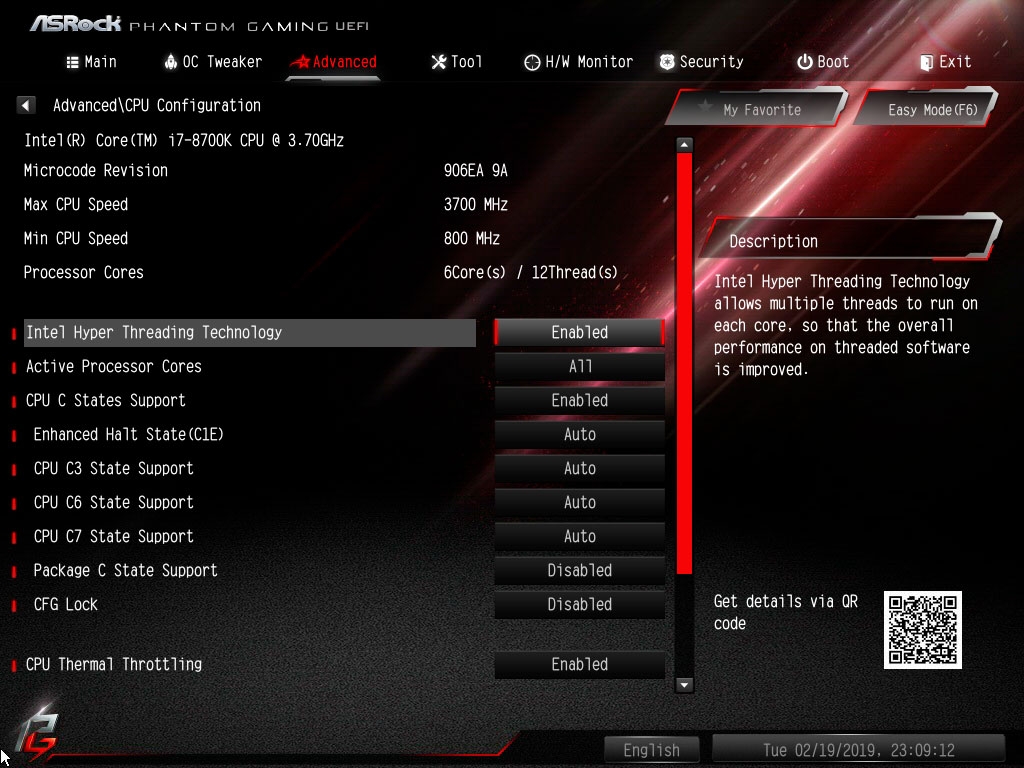
Task: Click Intel Core i7-8700K CPU title
Action: coord(184,140)
